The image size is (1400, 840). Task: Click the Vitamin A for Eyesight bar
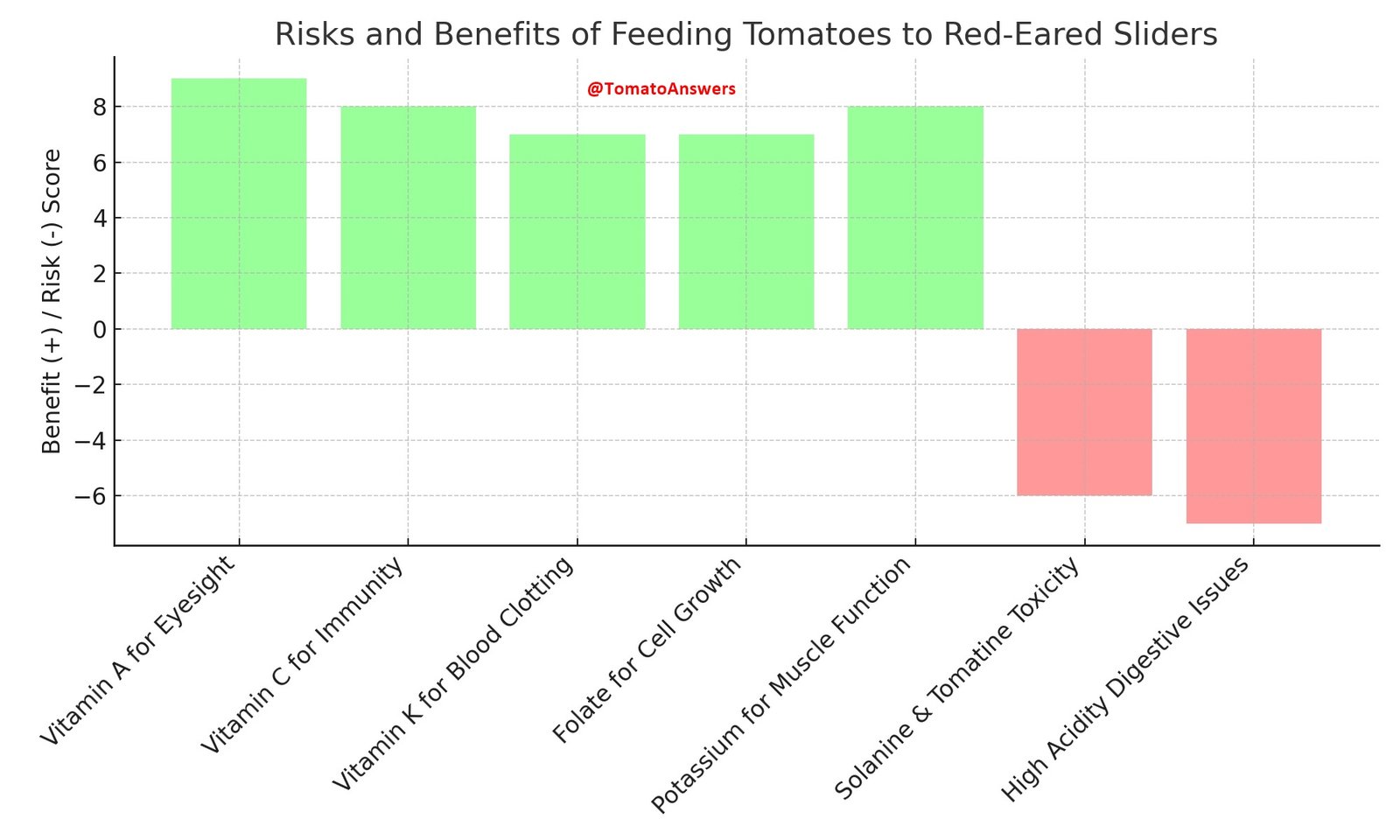click(x=239, y=203)
